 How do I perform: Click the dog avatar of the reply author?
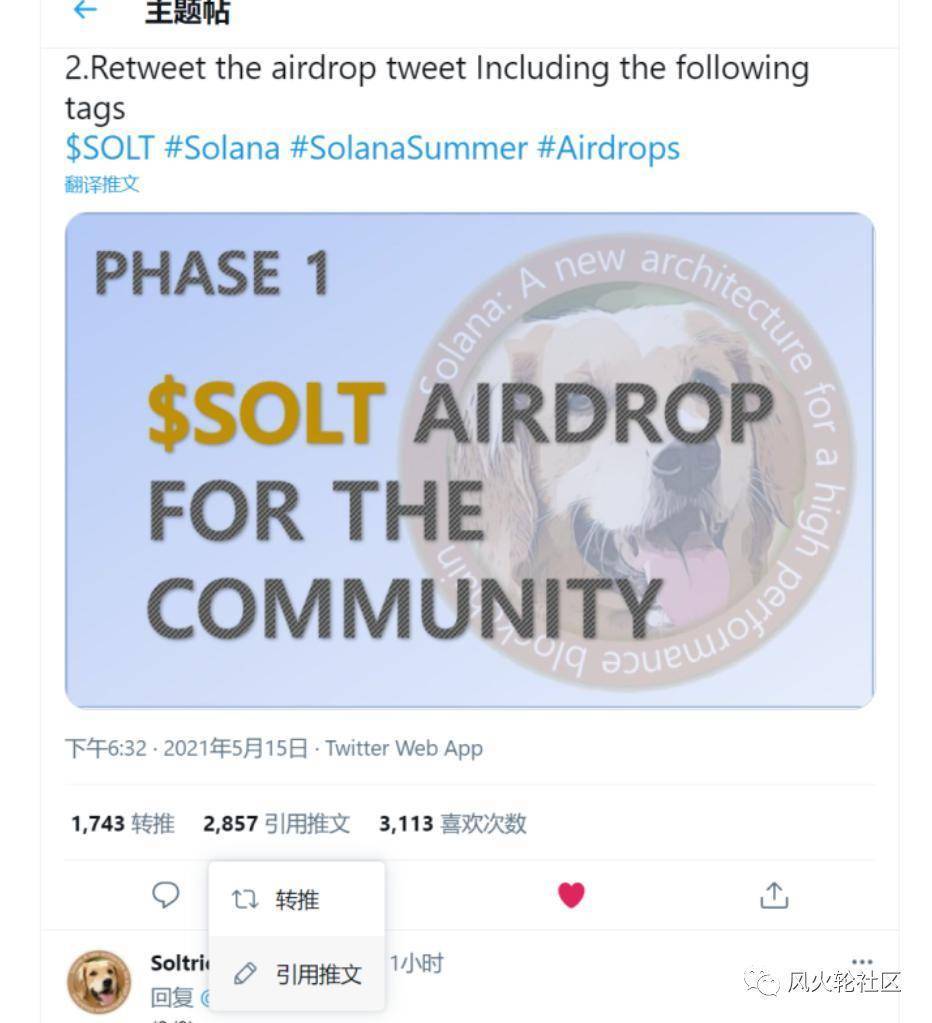pyautogui.click(x=99, y=981)
